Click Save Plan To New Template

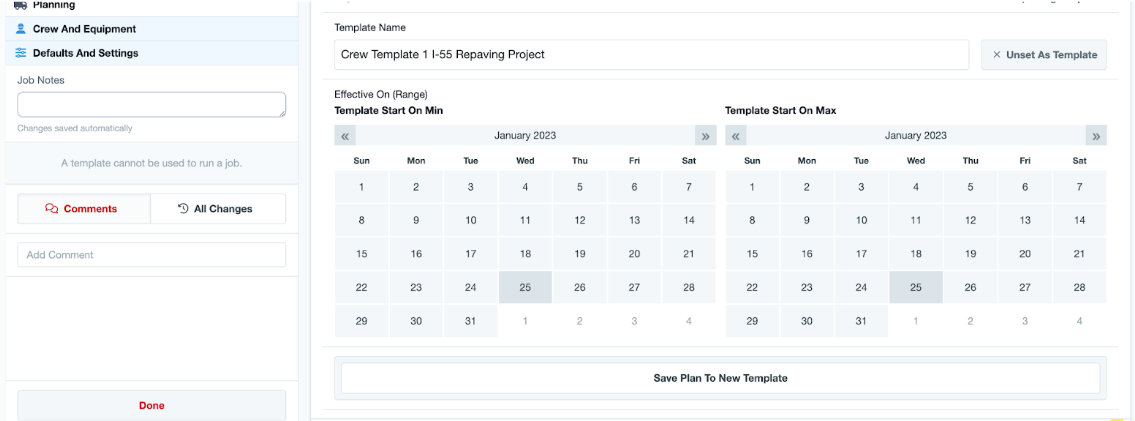(720, 378)
